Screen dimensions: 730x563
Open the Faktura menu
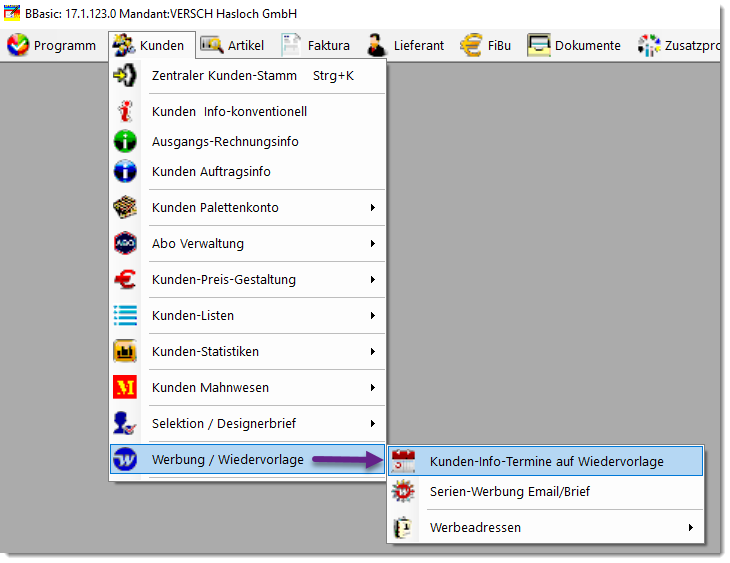[316, 45]
